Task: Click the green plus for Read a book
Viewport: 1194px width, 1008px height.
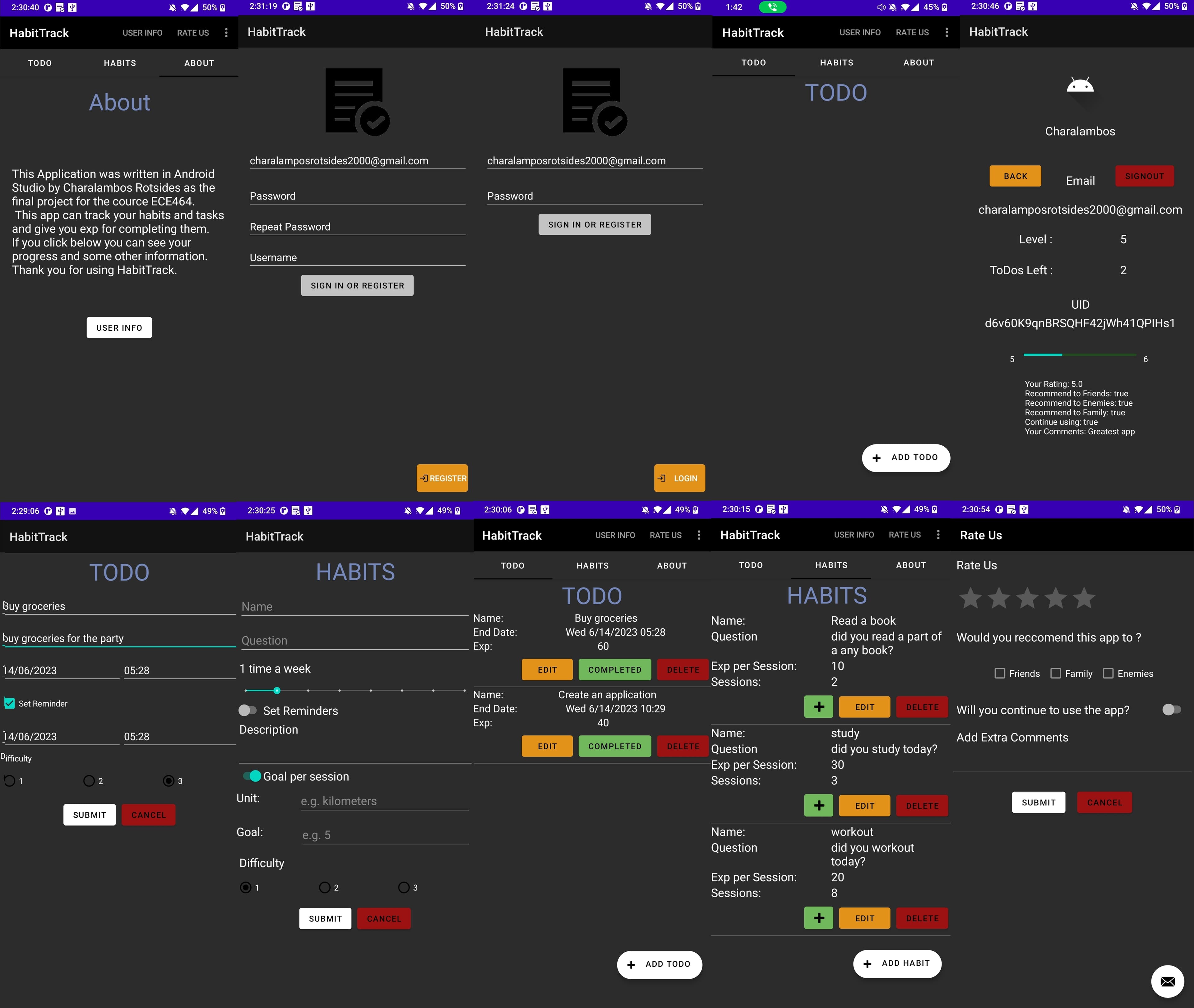Action: [x=818, y=707]
